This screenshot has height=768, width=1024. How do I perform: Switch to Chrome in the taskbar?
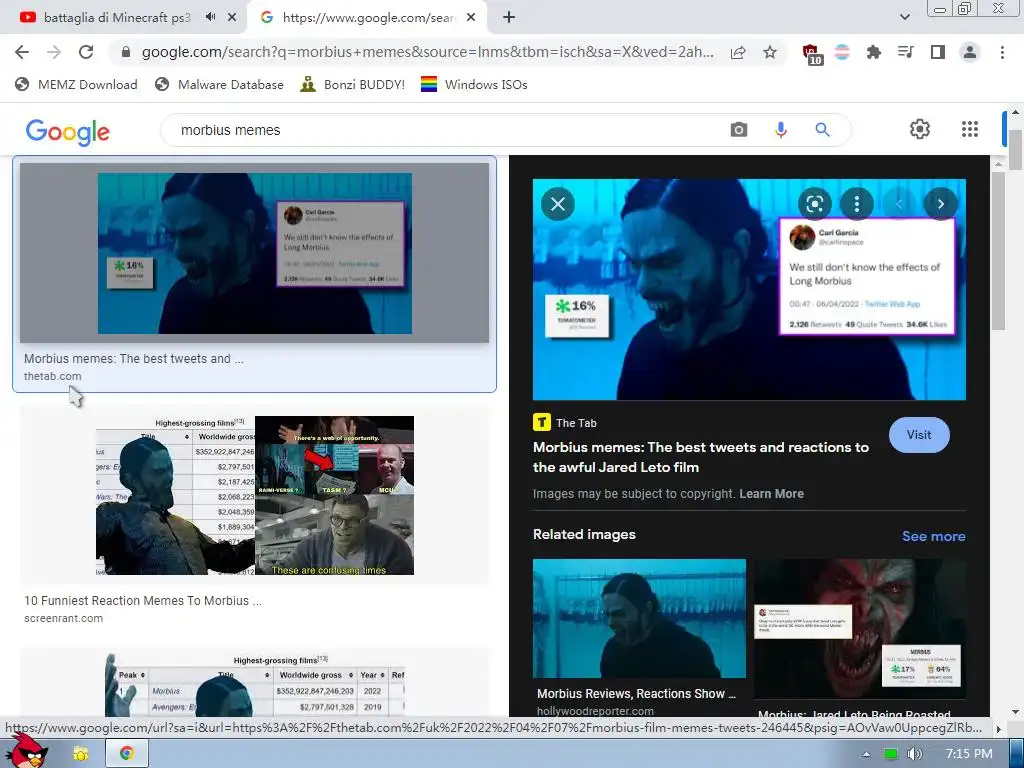tap(127, 754)
